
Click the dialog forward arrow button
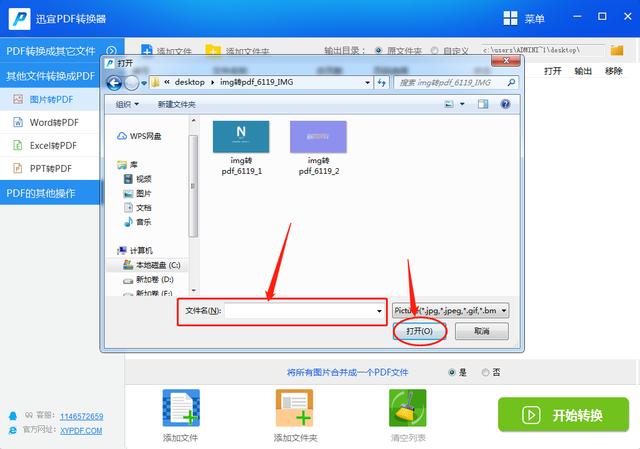click(x=131, y=83)
